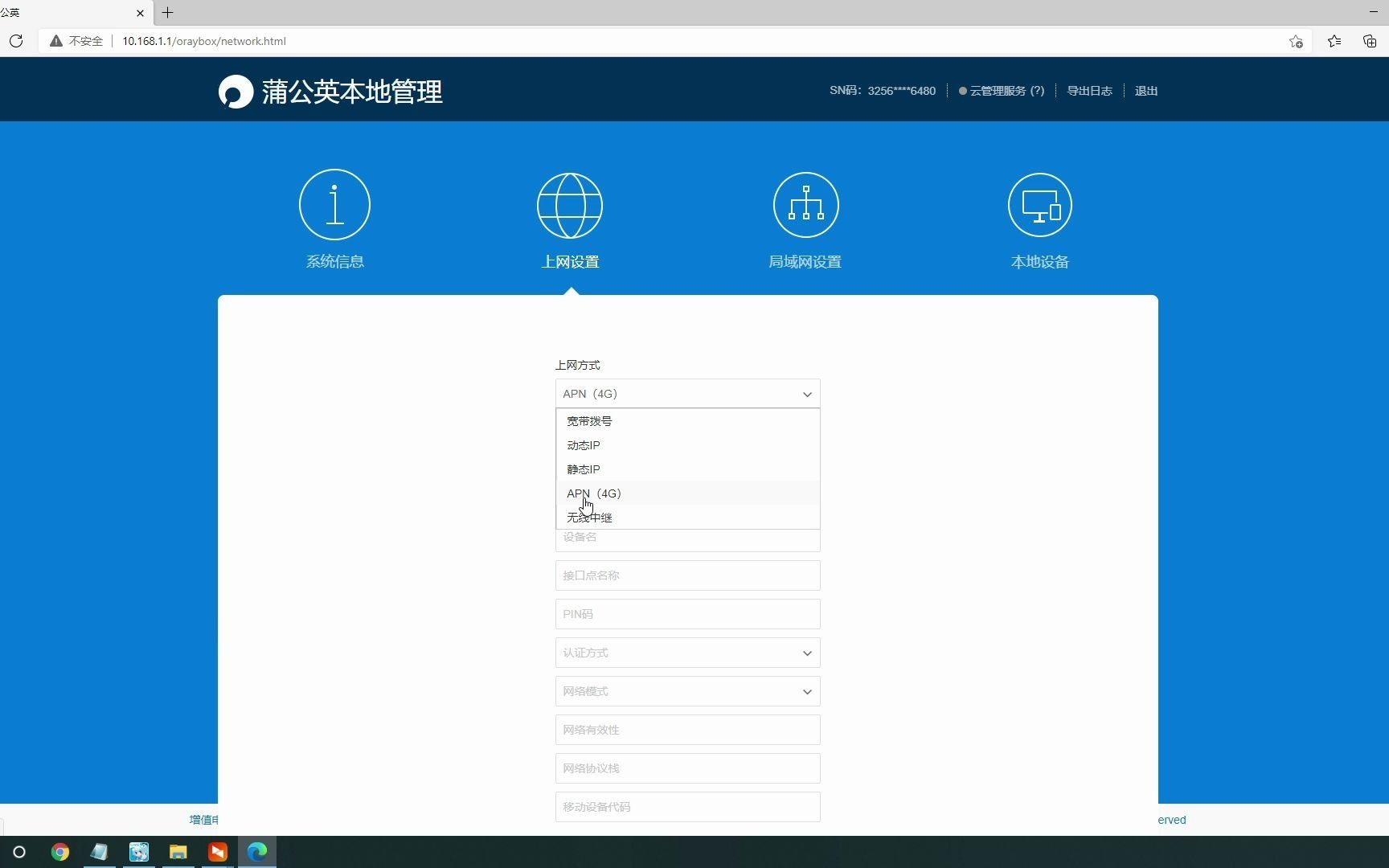Click the 蒲公英 logo icon in header
Screen dimensions: 1389x868
[236, 92]
